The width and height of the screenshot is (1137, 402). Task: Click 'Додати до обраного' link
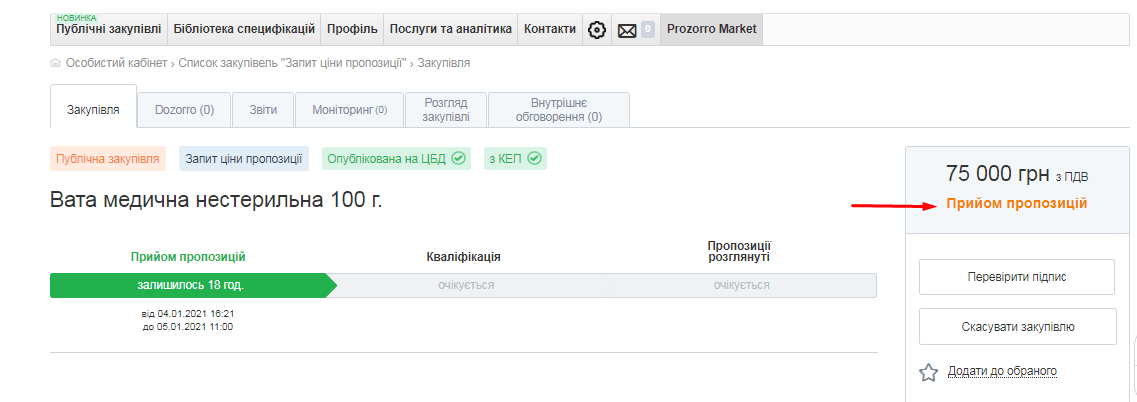[x=1002, y=372]
